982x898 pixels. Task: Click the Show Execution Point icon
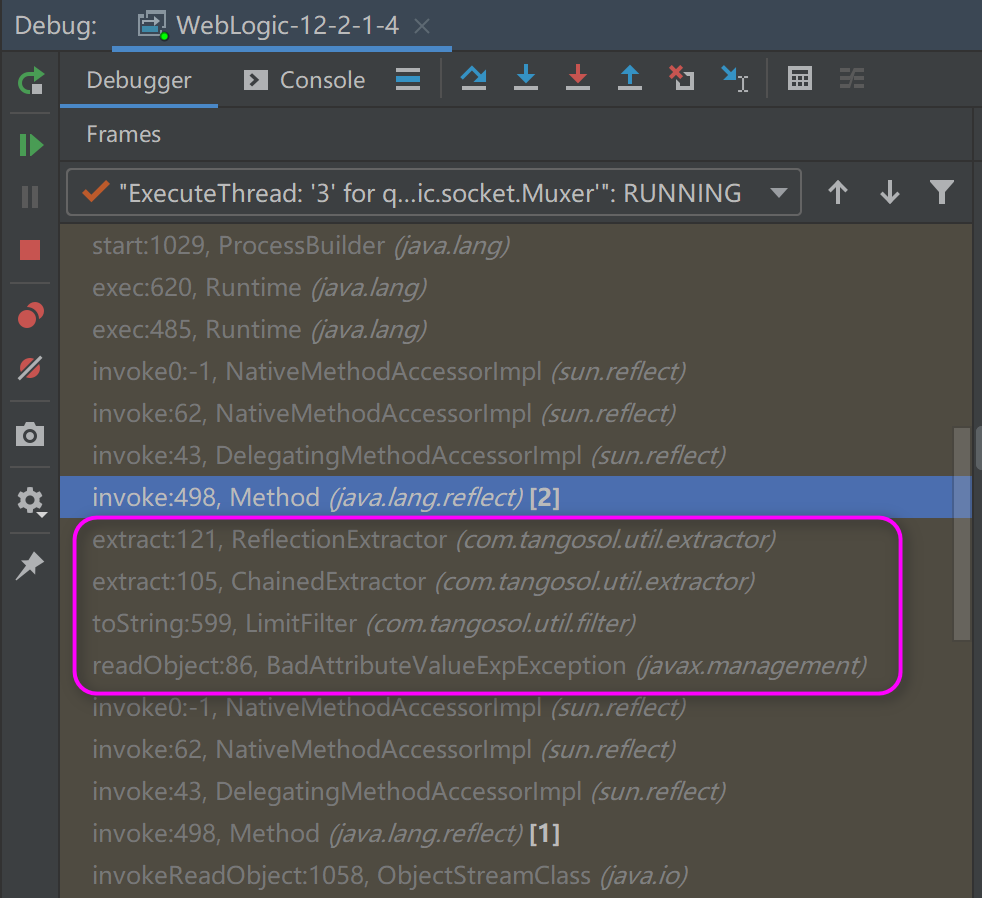click(408, 80)
